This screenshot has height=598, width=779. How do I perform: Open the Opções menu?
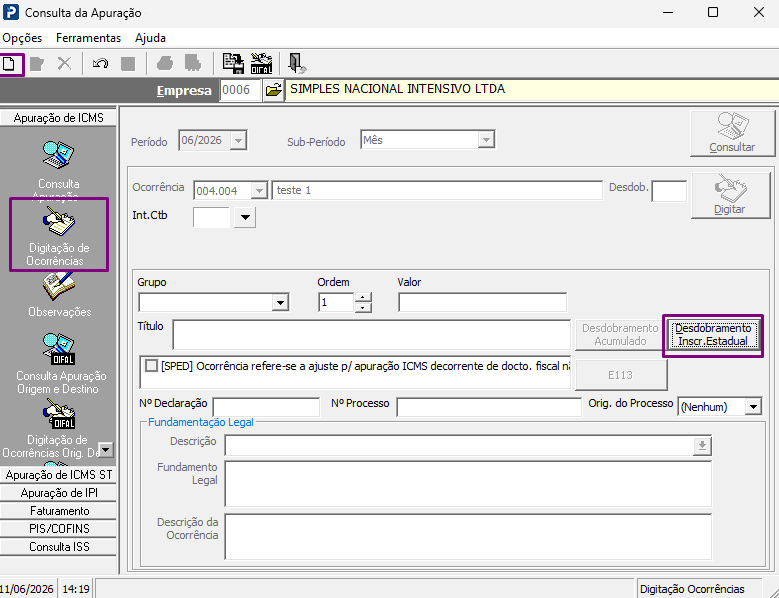(22, 38)
